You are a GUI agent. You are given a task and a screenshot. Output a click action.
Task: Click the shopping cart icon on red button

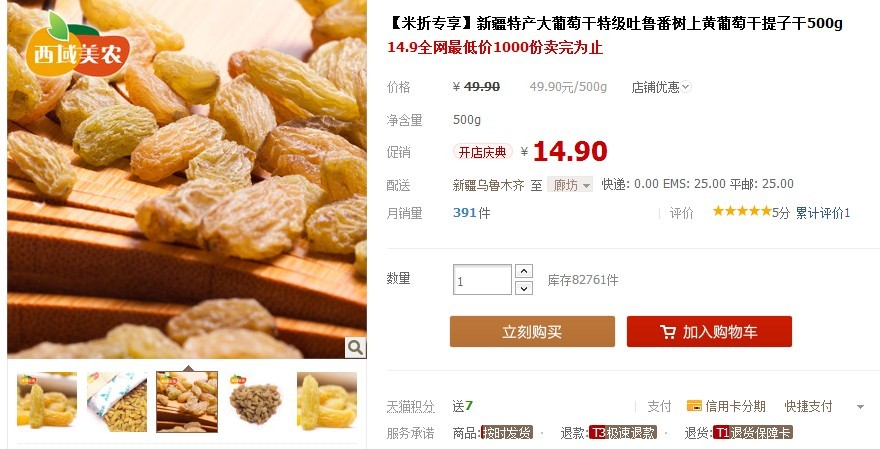click(668, 332)
